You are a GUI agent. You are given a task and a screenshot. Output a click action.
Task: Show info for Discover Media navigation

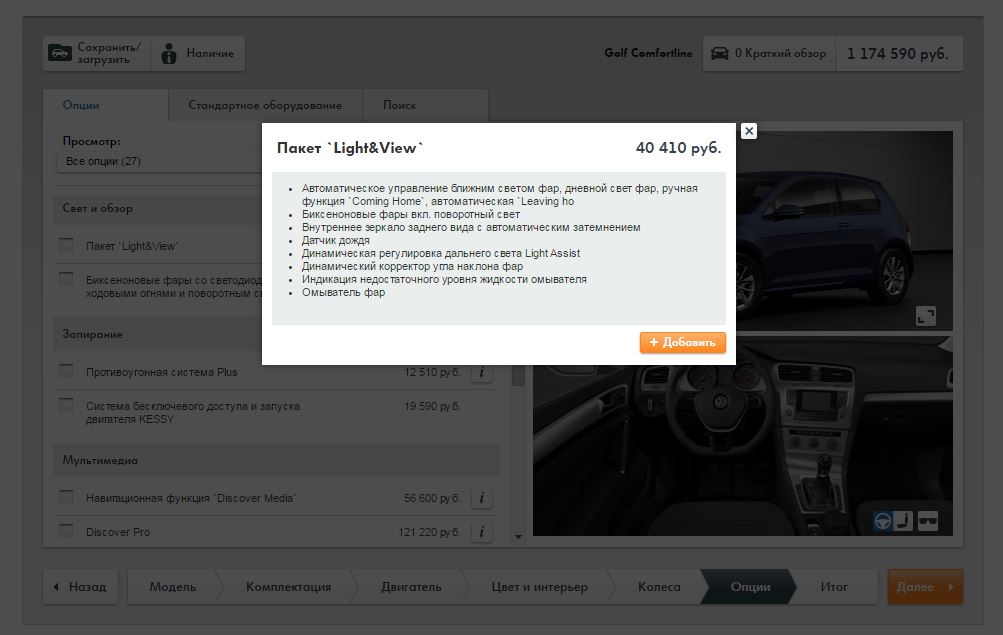coord(481,498)
